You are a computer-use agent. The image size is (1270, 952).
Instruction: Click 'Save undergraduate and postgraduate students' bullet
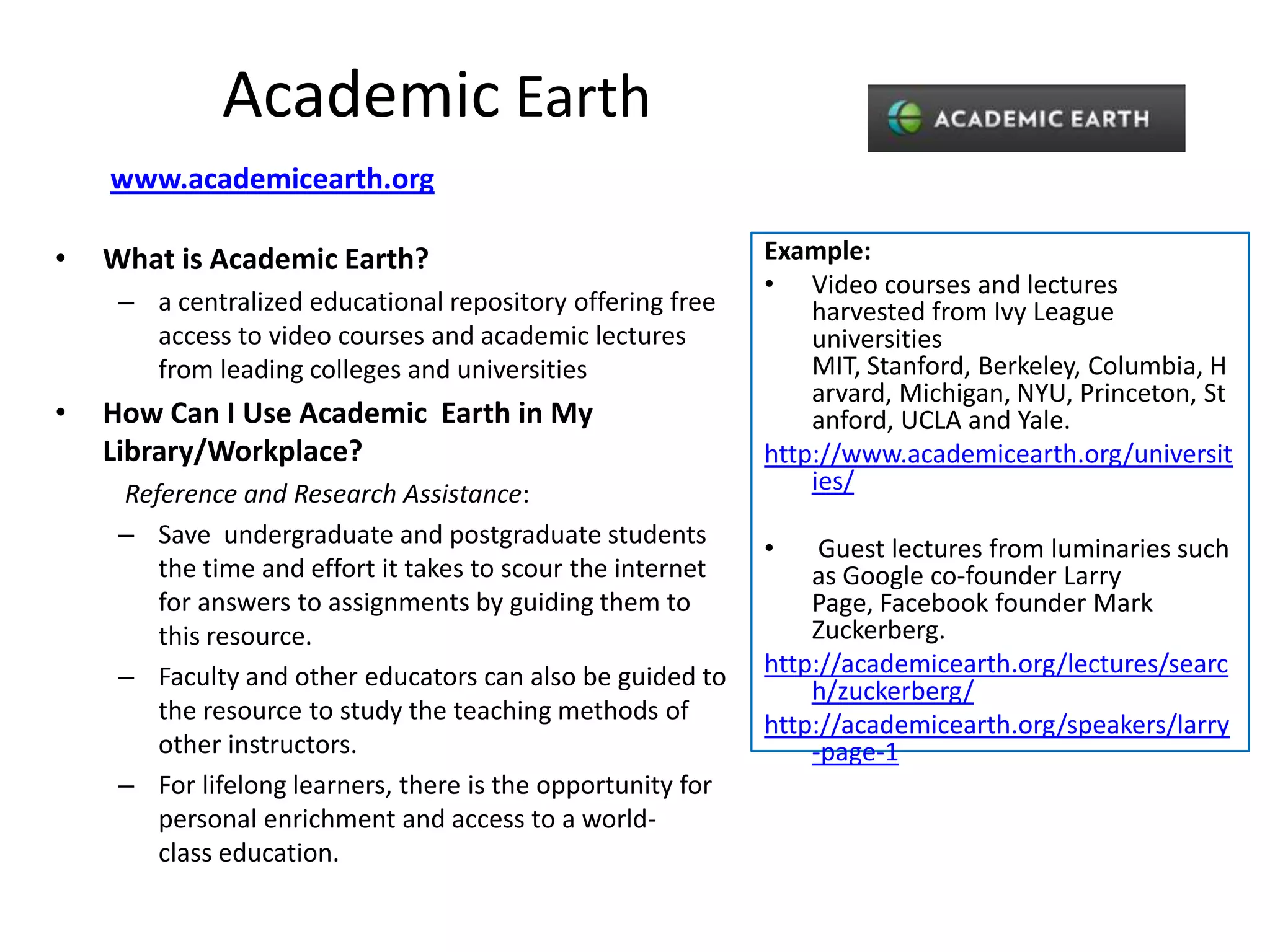point(432,585)
